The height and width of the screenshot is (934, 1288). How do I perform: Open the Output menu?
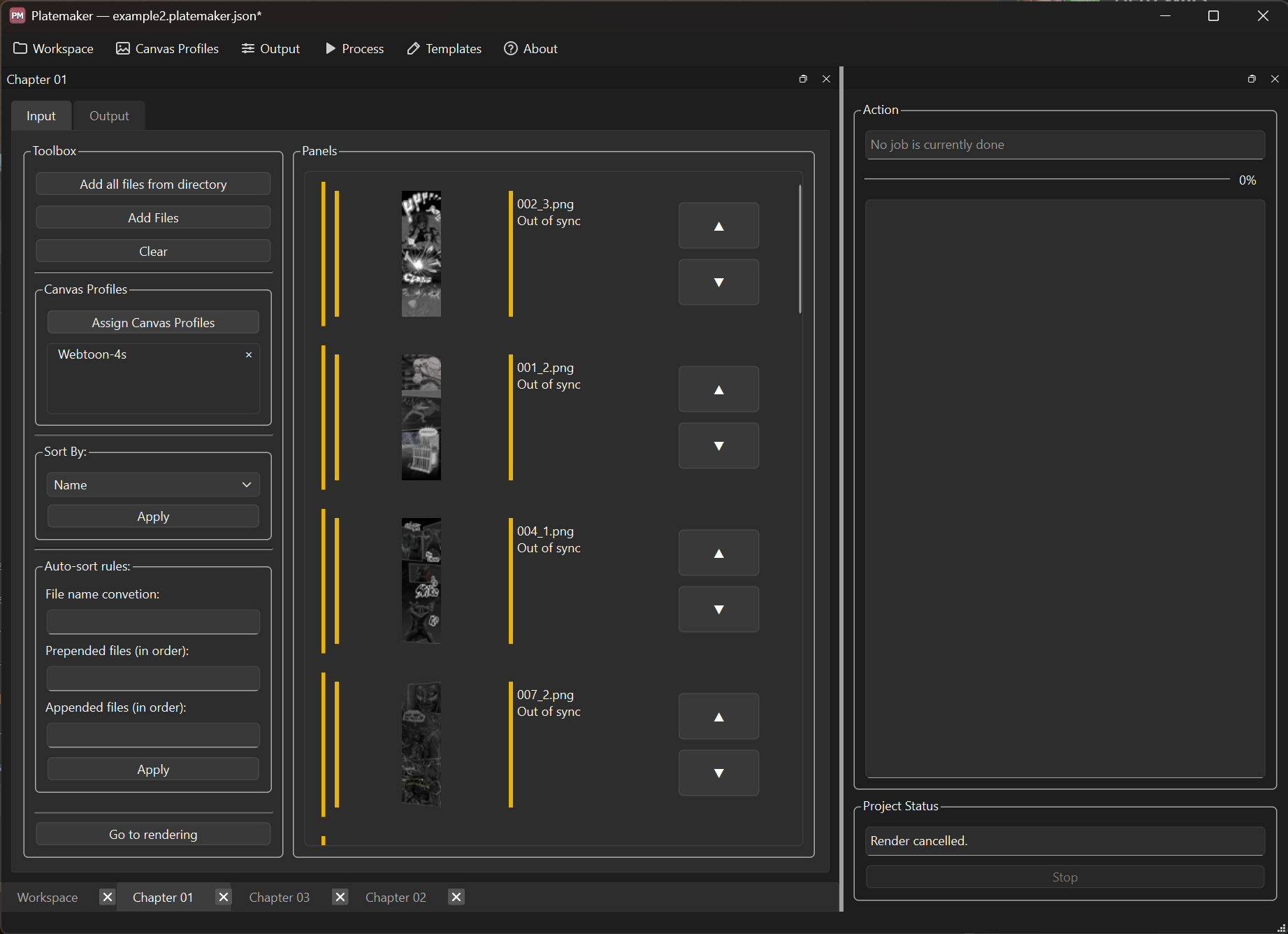pos(270,49)
